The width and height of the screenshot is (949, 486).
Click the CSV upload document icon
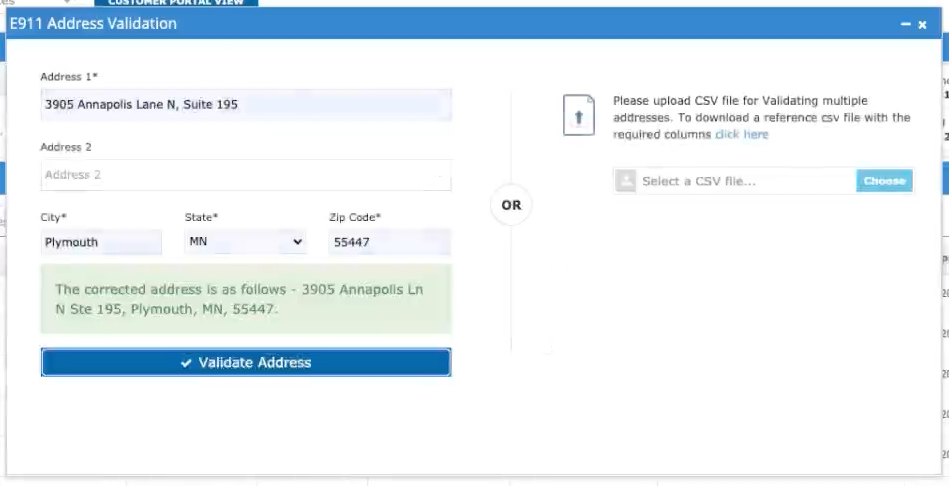tap(578, 117)
